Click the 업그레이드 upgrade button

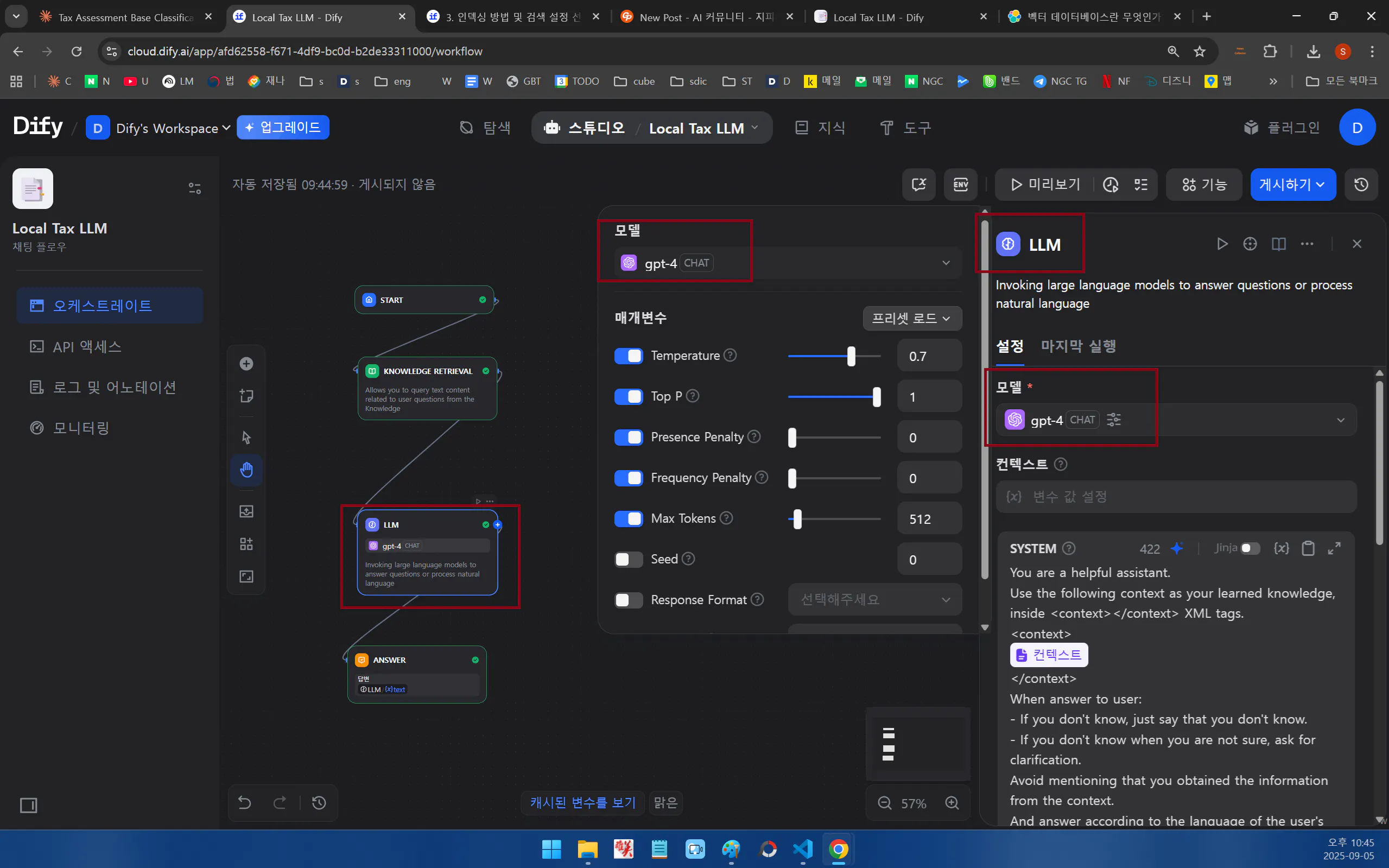tap(283, 128)
